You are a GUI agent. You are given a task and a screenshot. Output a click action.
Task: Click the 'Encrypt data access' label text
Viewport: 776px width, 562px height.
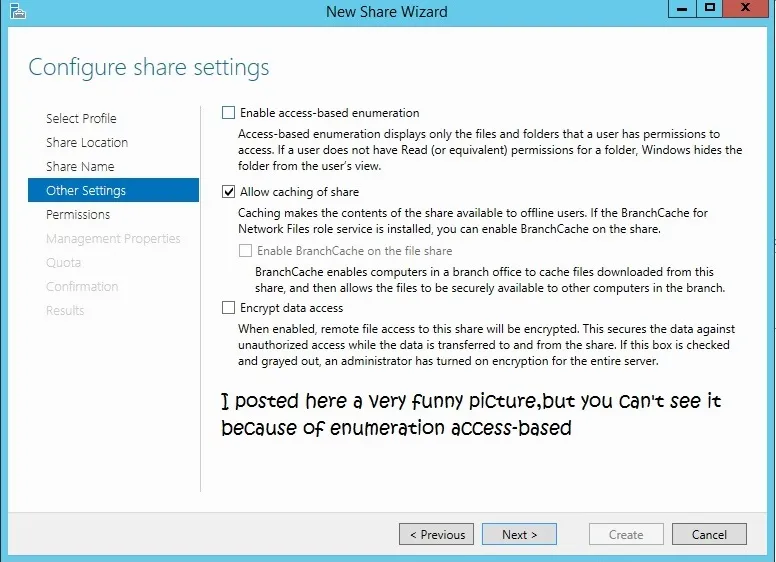[x=291, y=308]
